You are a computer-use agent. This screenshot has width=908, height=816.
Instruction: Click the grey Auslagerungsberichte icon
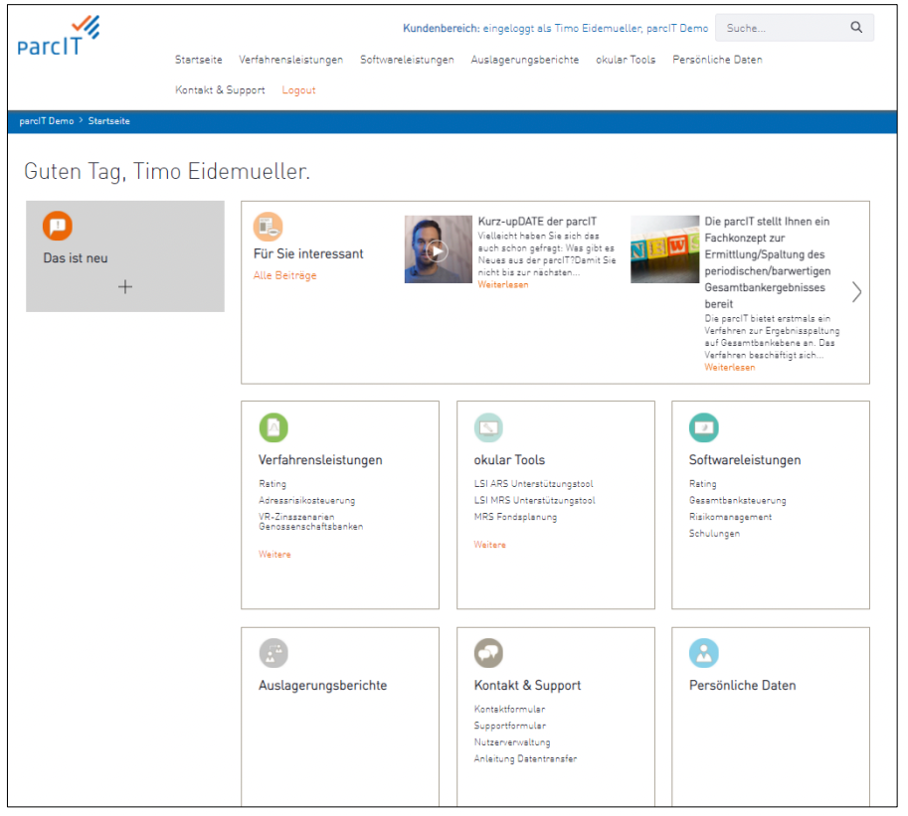(x=273, y=653)
